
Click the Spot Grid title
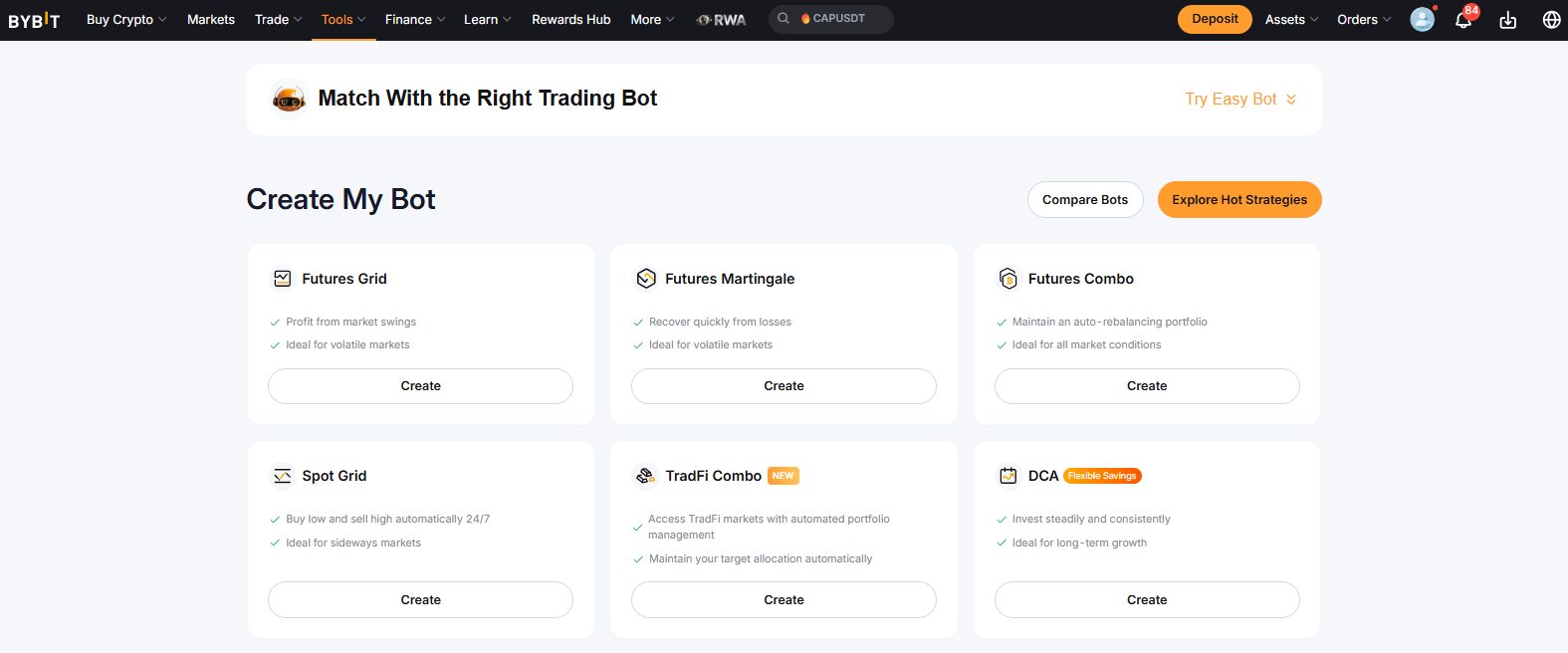point(335,476)
